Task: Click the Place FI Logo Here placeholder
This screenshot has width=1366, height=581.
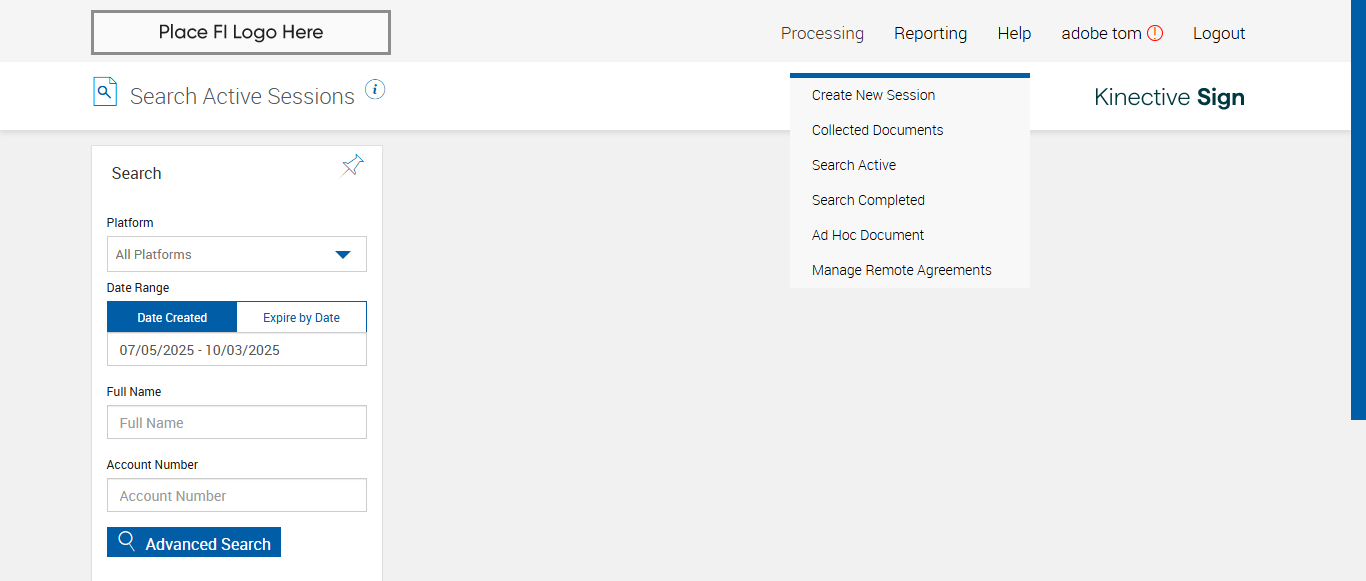Action: 241,32
